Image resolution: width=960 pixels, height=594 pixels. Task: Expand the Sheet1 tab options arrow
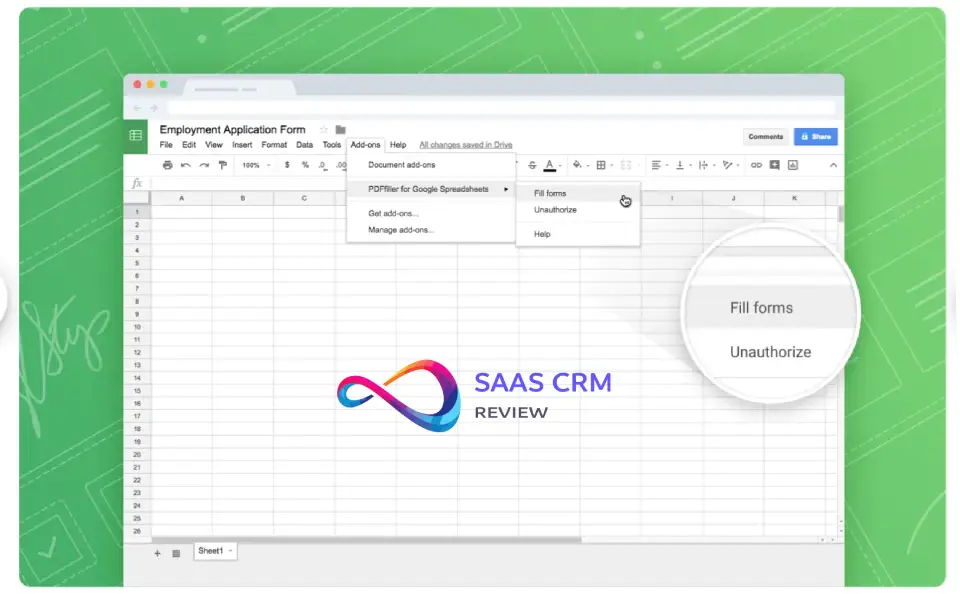pos(230,551)
